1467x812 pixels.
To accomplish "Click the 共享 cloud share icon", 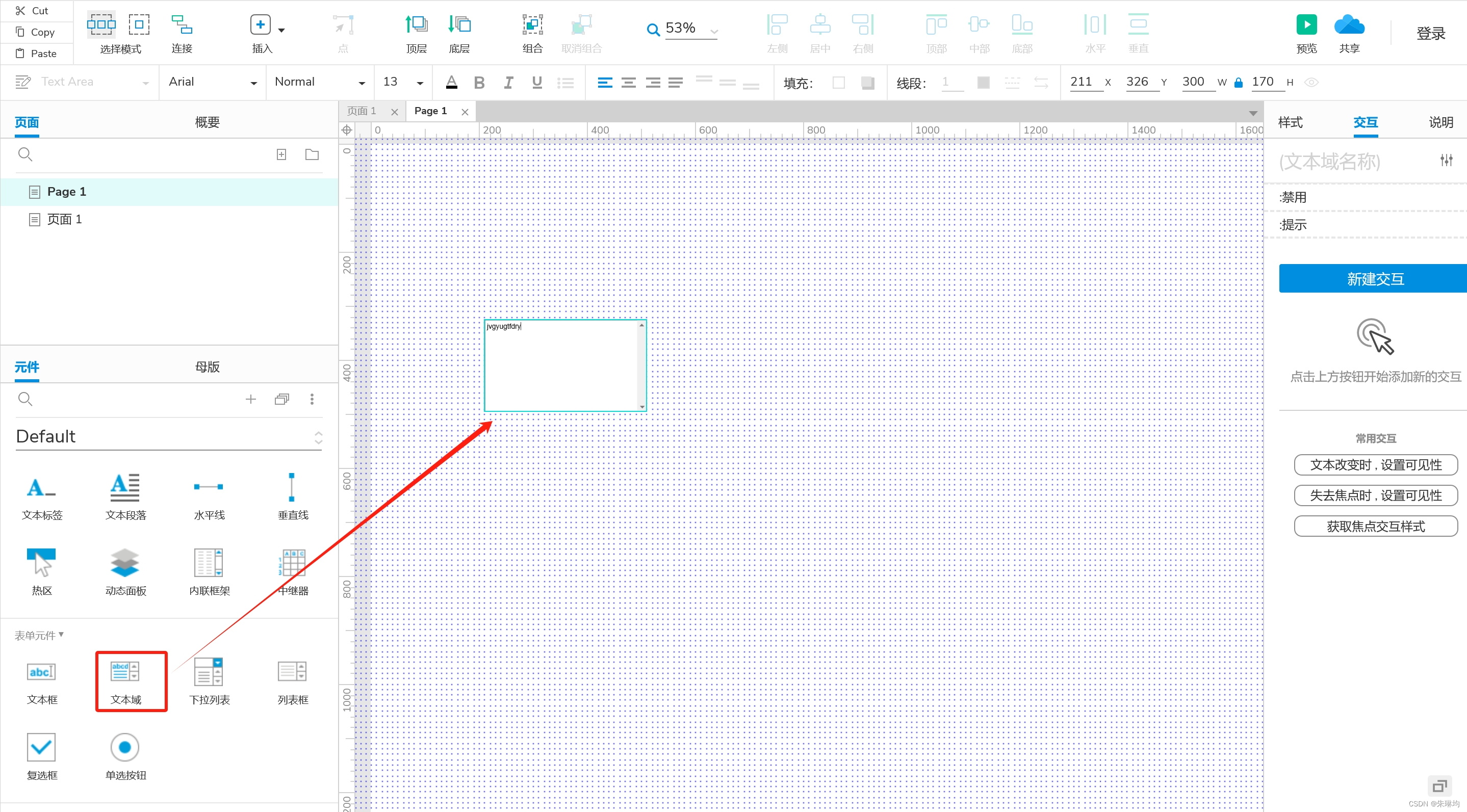I will [1349, 25].
